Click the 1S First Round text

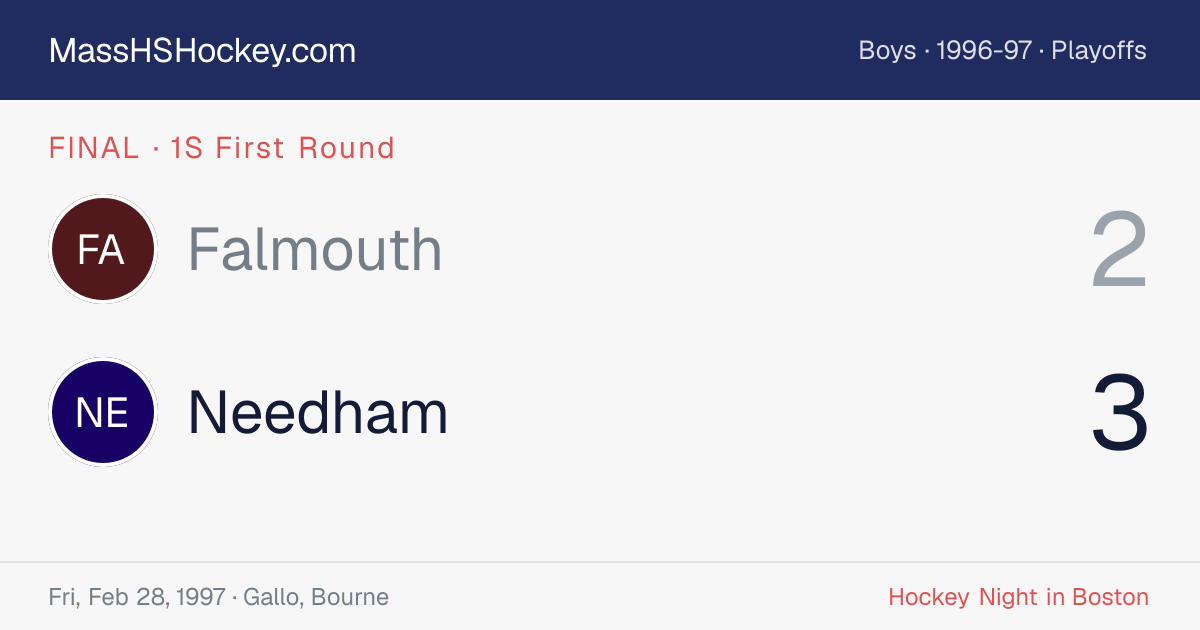(283, 148)
